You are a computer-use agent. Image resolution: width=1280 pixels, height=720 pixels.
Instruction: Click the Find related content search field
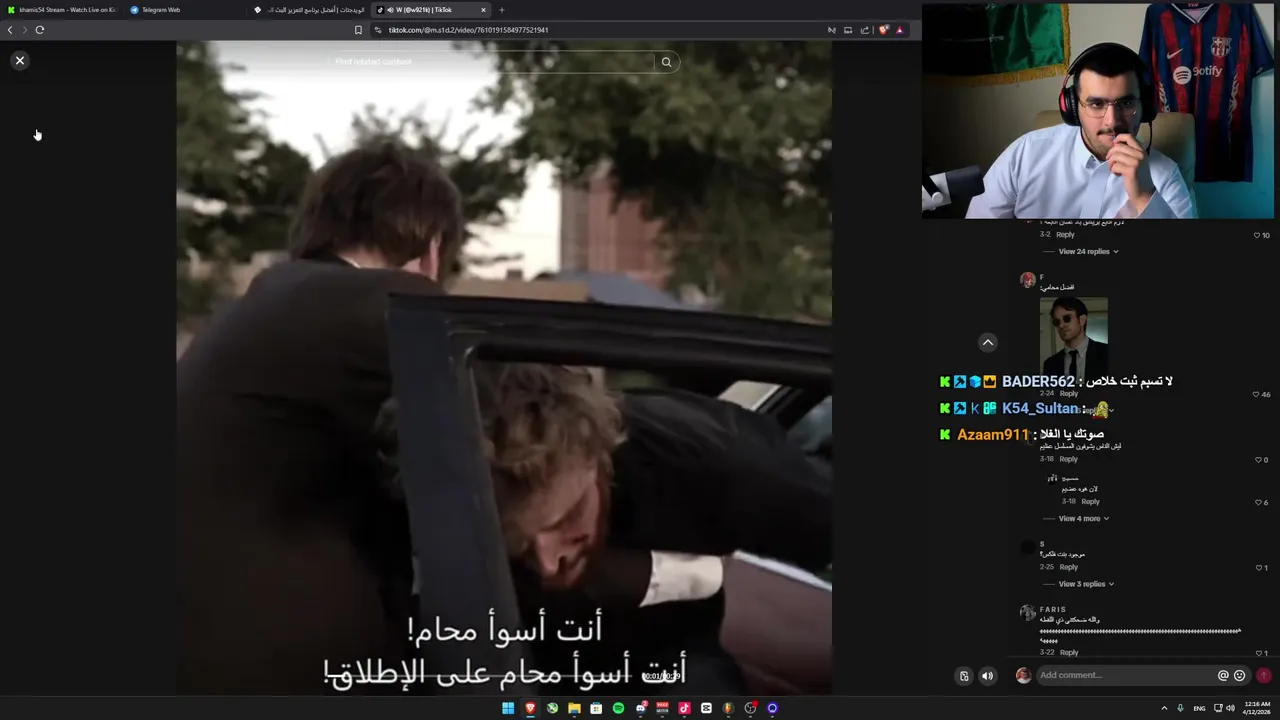coord(491,62)
